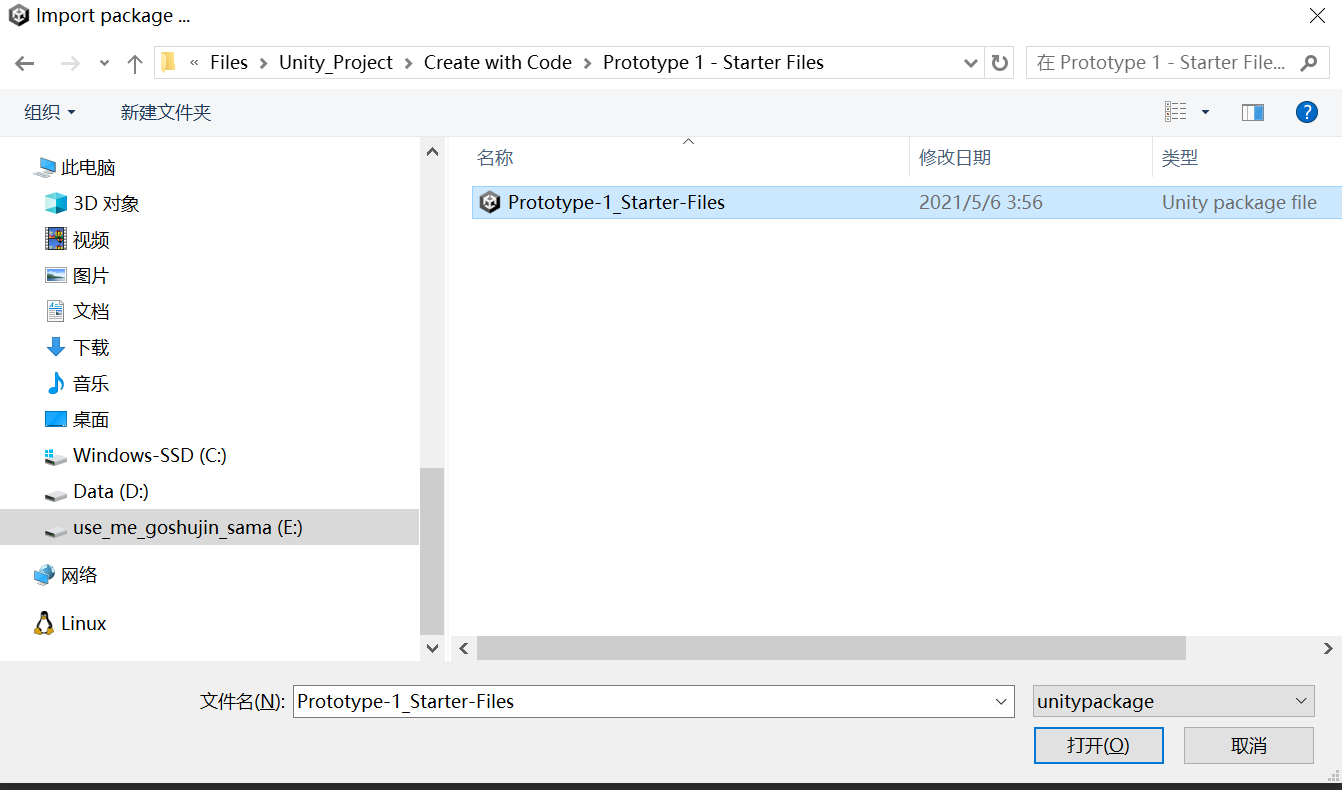
Task: Open help with the question mark icon
Action: pos(1306,112)
